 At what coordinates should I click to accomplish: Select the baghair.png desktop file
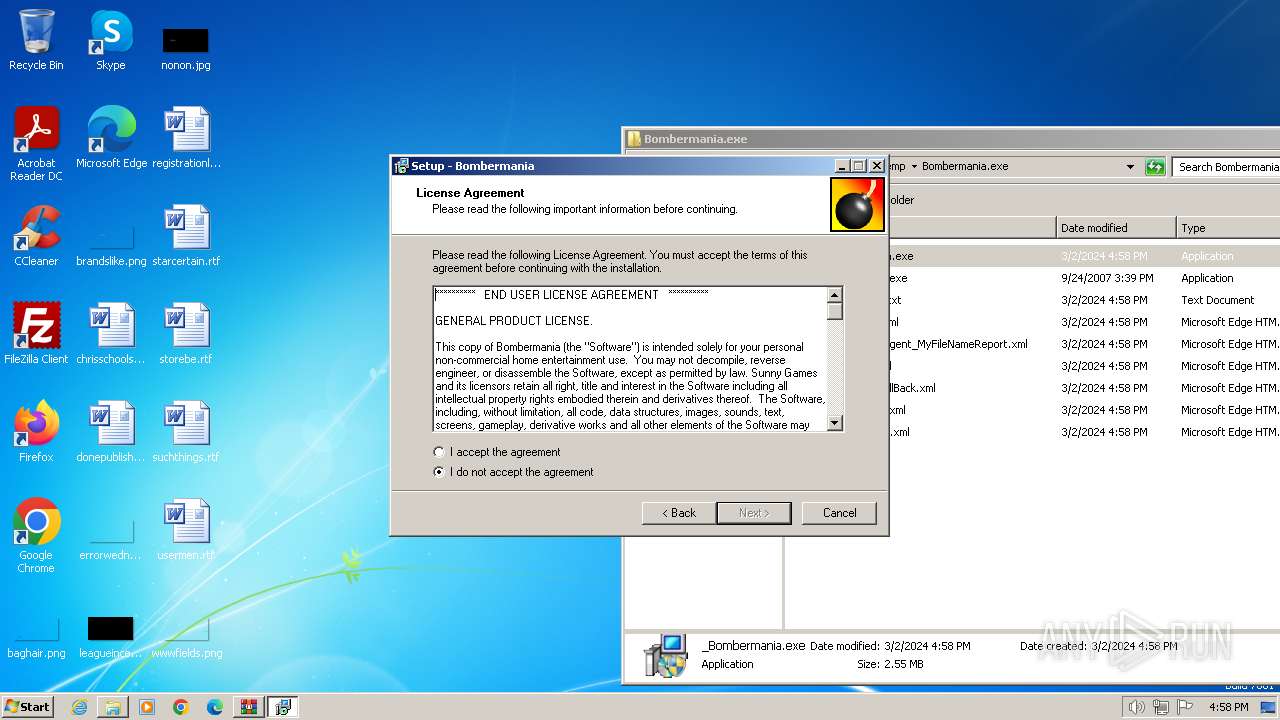coord(36,638)
